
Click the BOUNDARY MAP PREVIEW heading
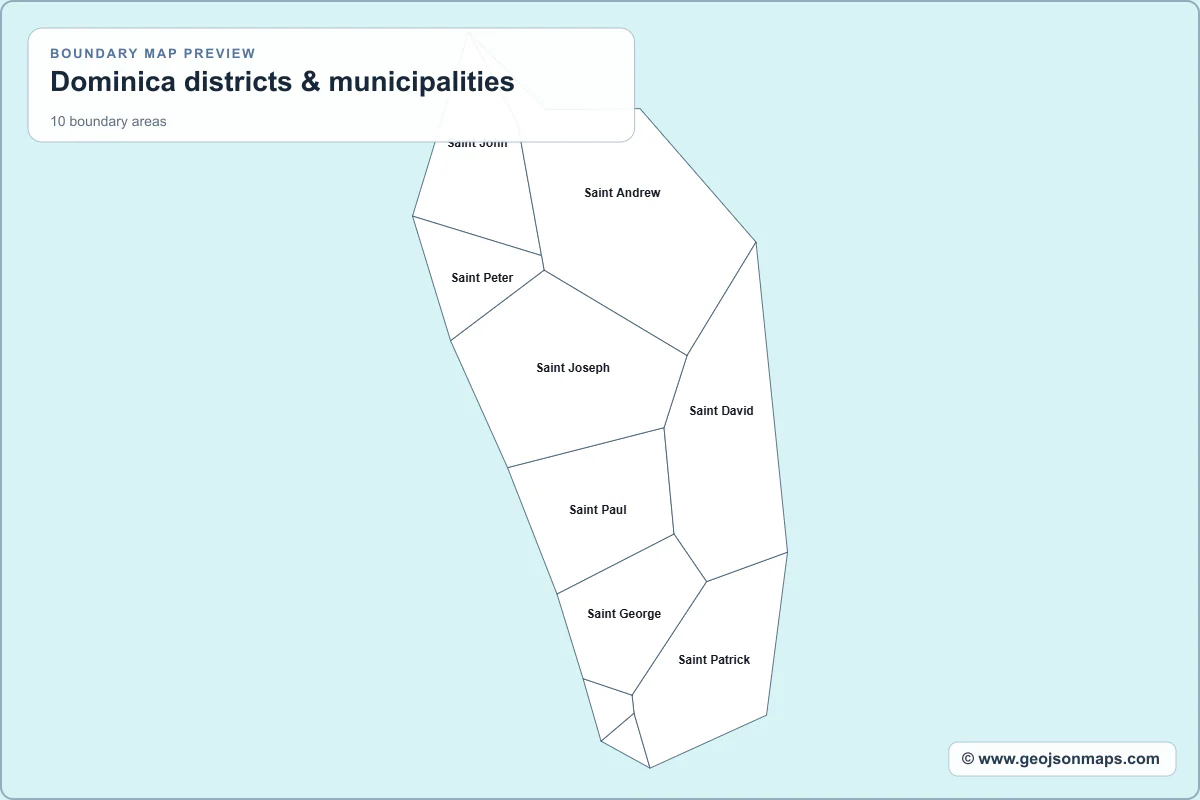[153, 54]
